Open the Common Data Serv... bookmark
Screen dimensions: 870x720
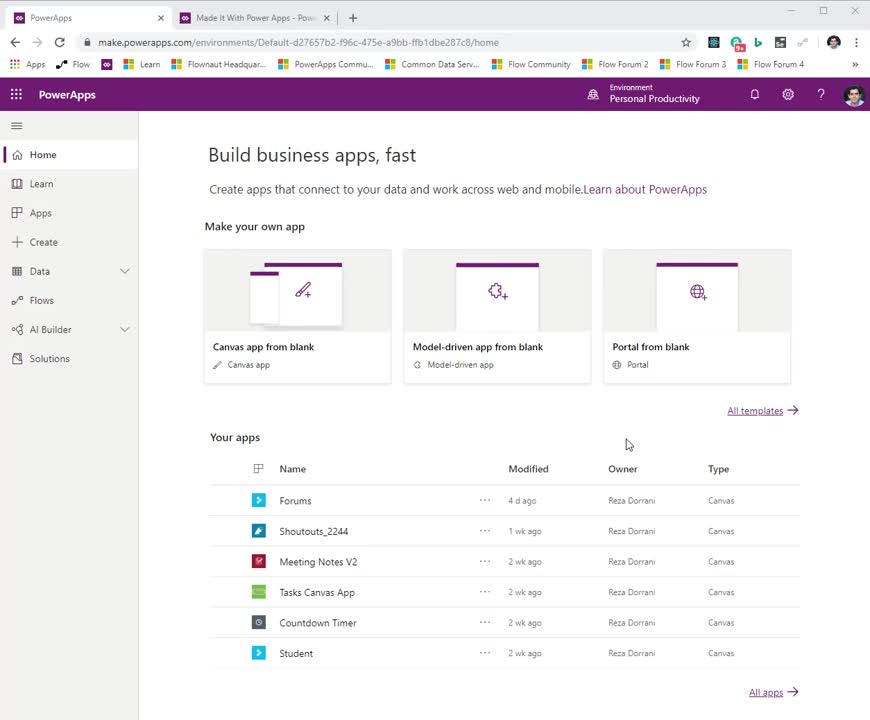coord(432,64)
